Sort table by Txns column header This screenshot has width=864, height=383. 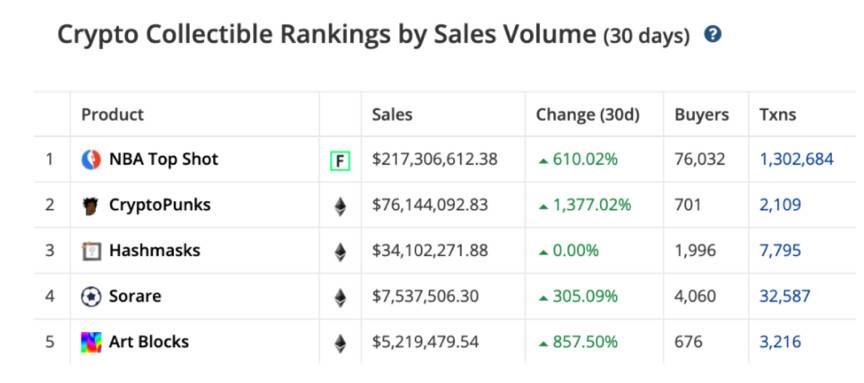pos(778,115)
